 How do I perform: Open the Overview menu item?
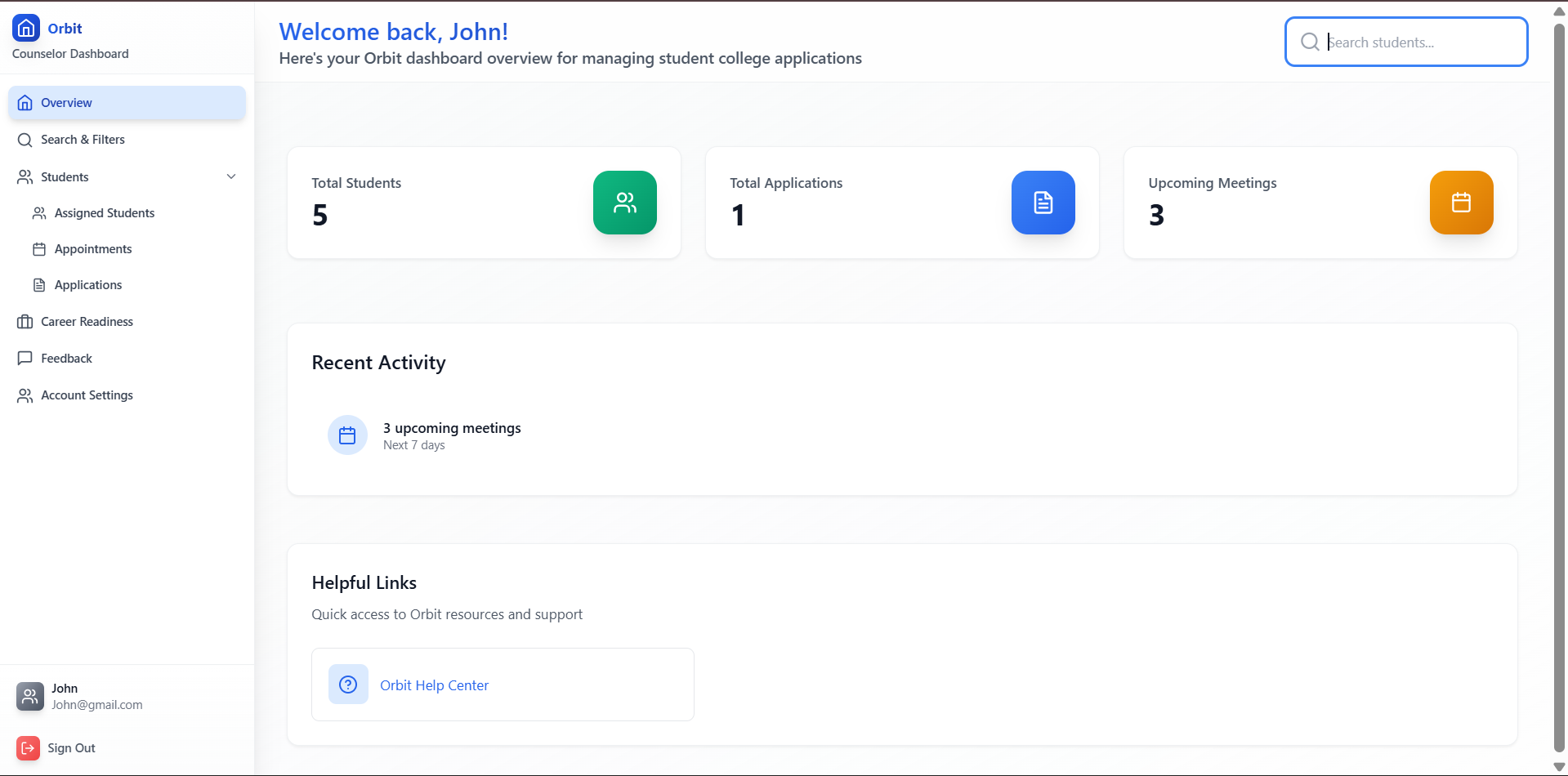click(127, 103)
